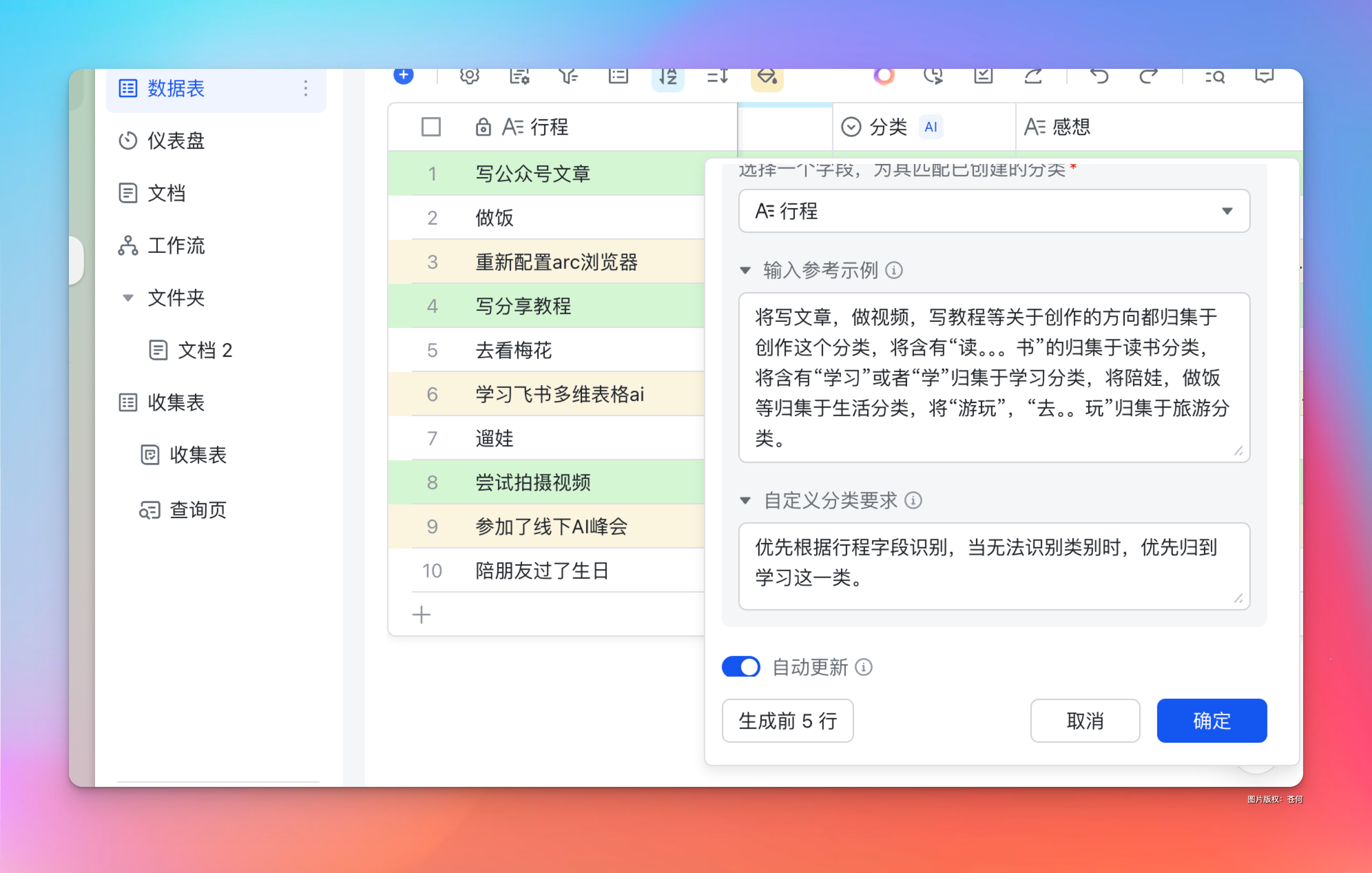
Task: Click the undo arrow icon
Action: point(1099,77)
